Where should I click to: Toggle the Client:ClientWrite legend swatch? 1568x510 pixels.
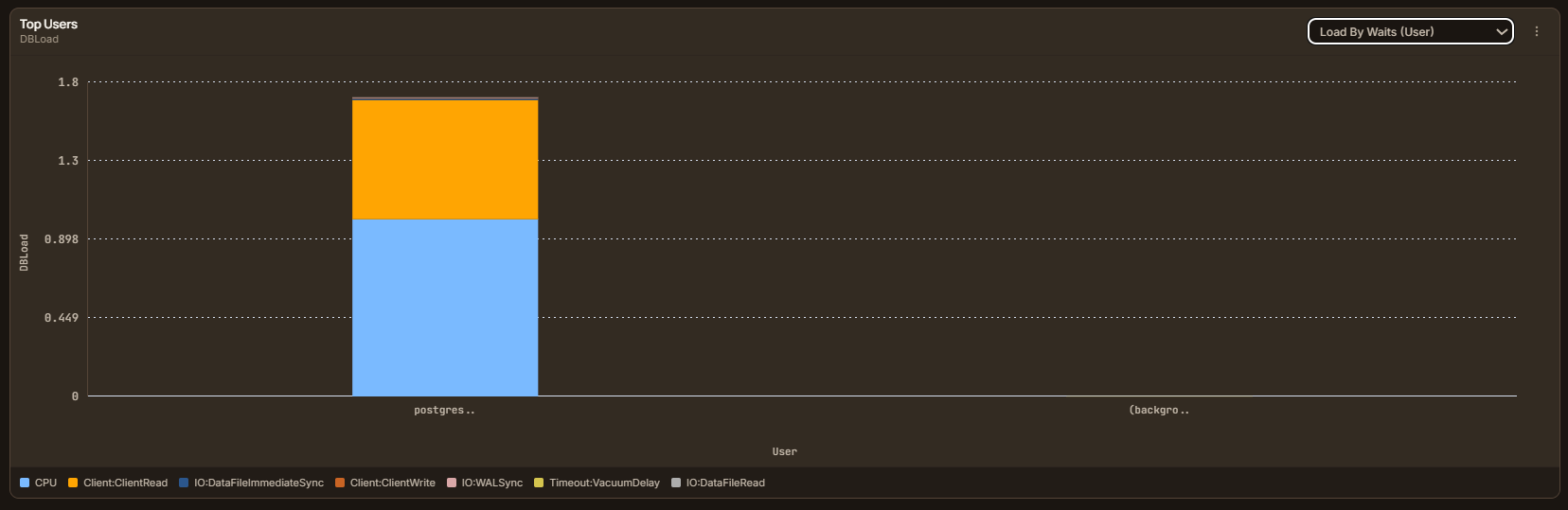pyautogui.click(x=340, y=483)
